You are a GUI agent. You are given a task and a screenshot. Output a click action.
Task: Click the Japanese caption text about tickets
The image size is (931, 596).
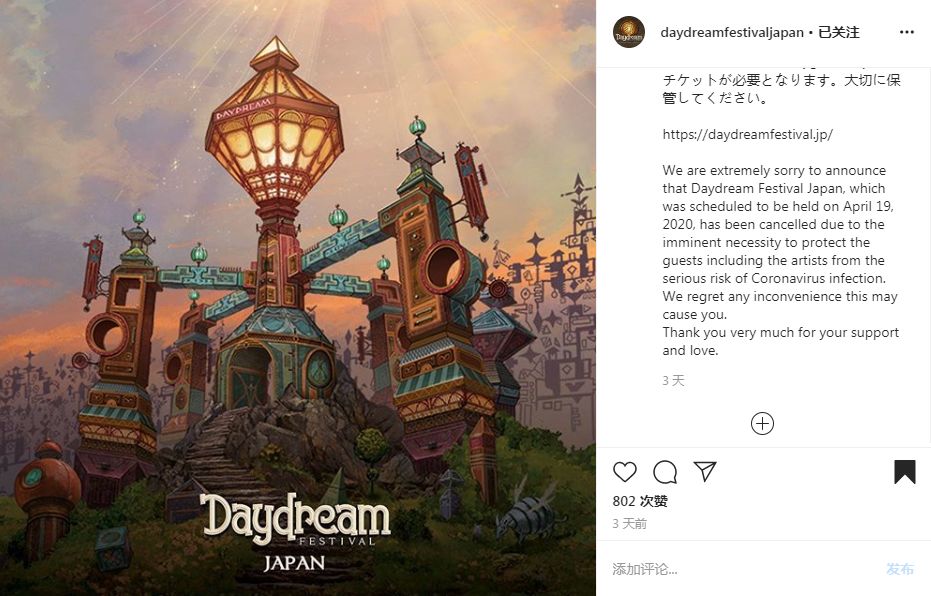coord(782,88)
